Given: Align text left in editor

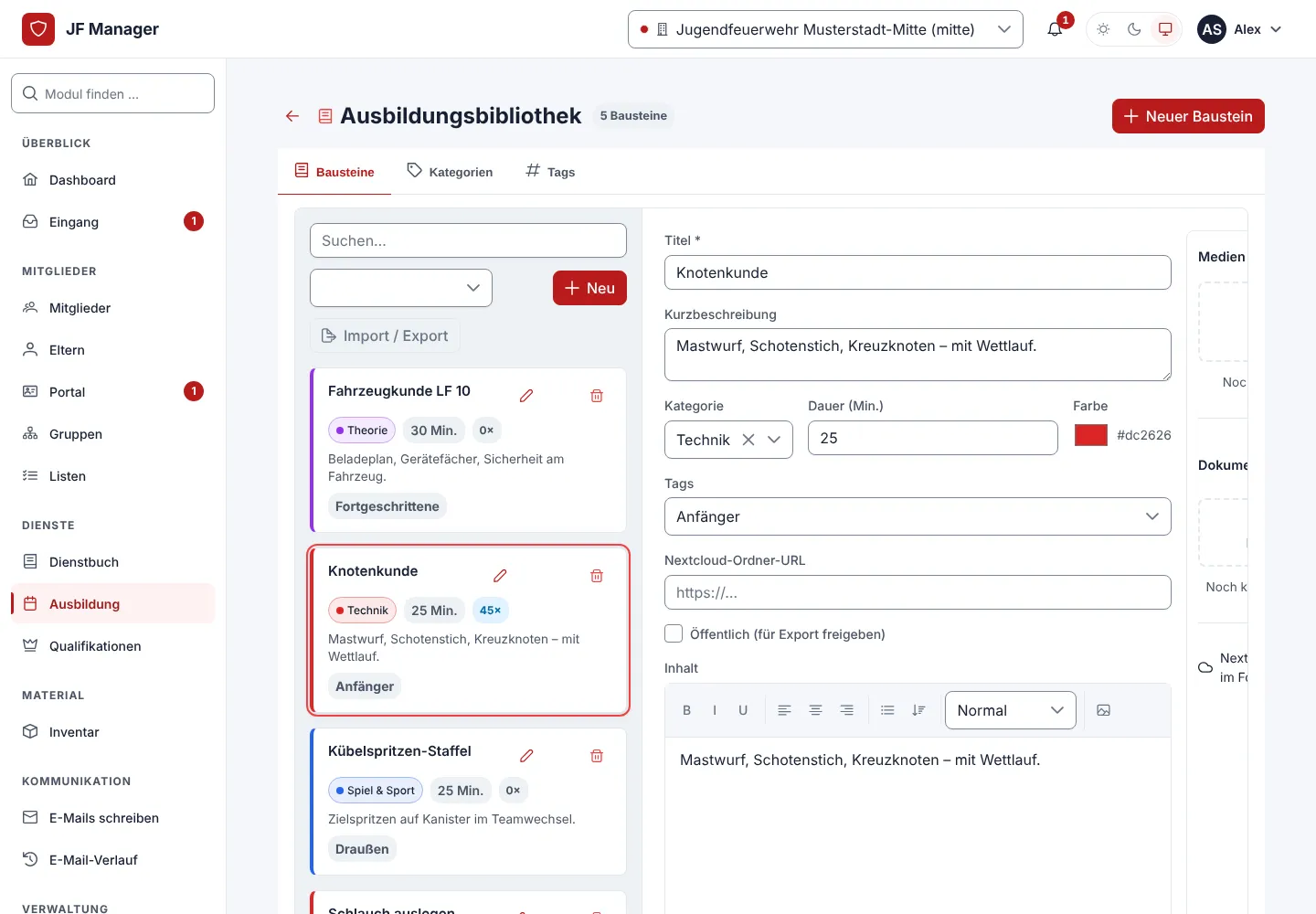Looking at the screenshot, I should pos(784,710).
